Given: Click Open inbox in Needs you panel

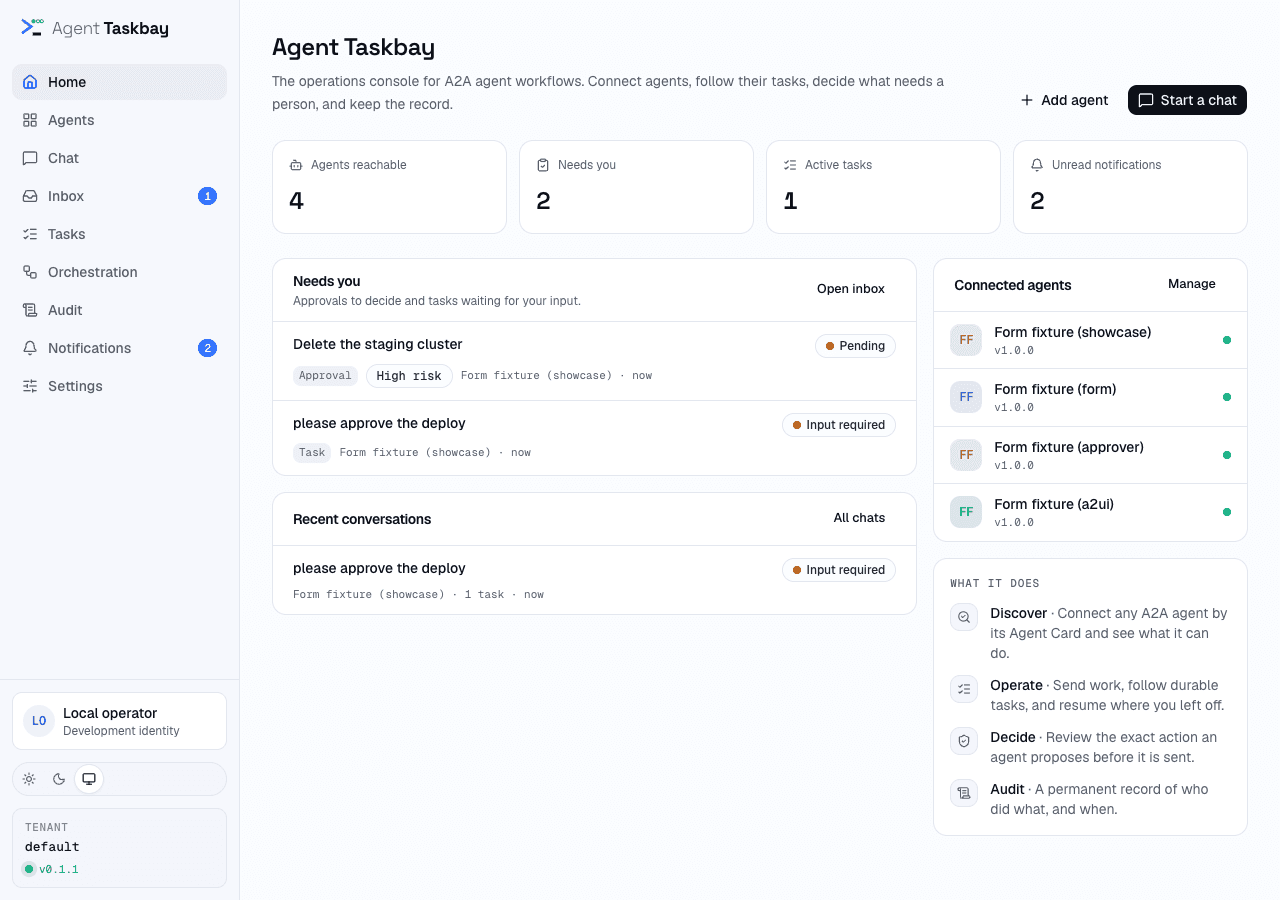Looking at the screenshot, I should [x=851, y=289].
